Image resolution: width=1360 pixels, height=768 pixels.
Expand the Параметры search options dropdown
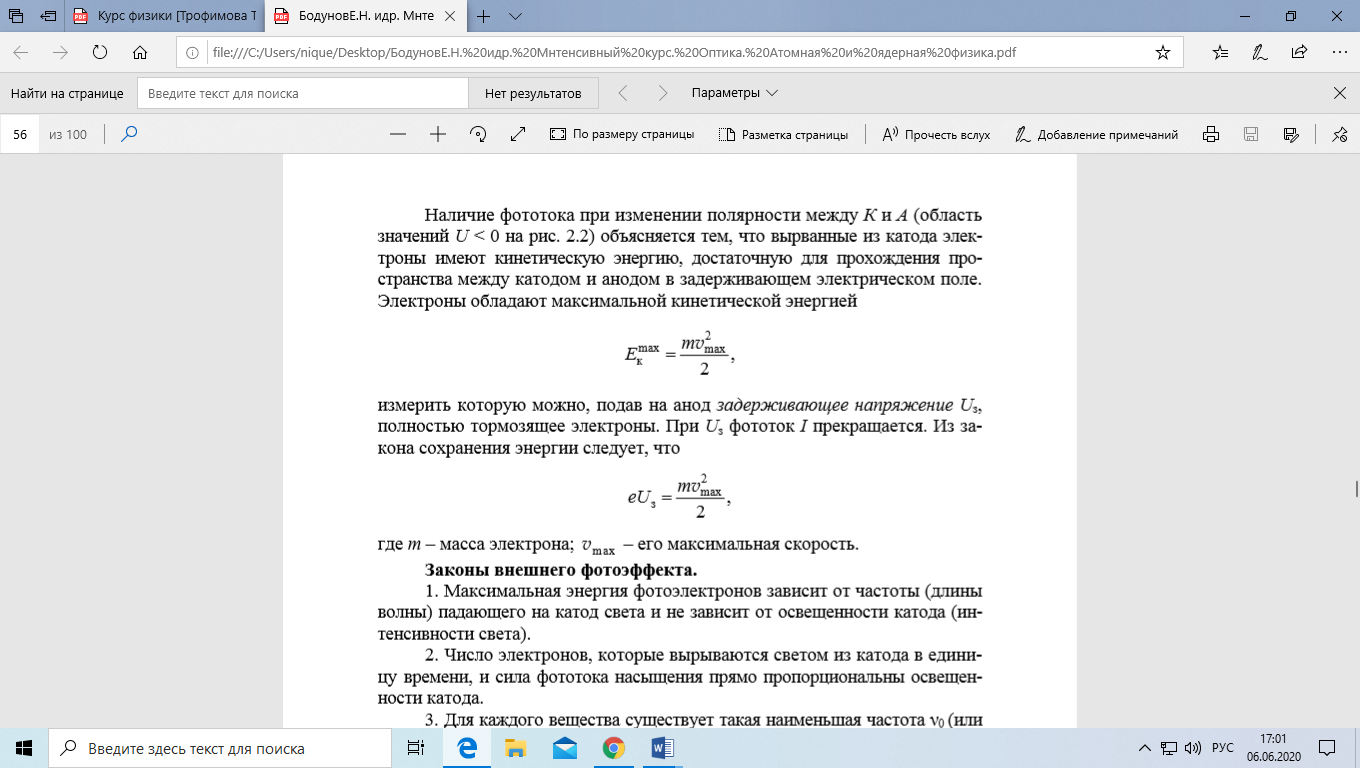[x=735, y=93]
